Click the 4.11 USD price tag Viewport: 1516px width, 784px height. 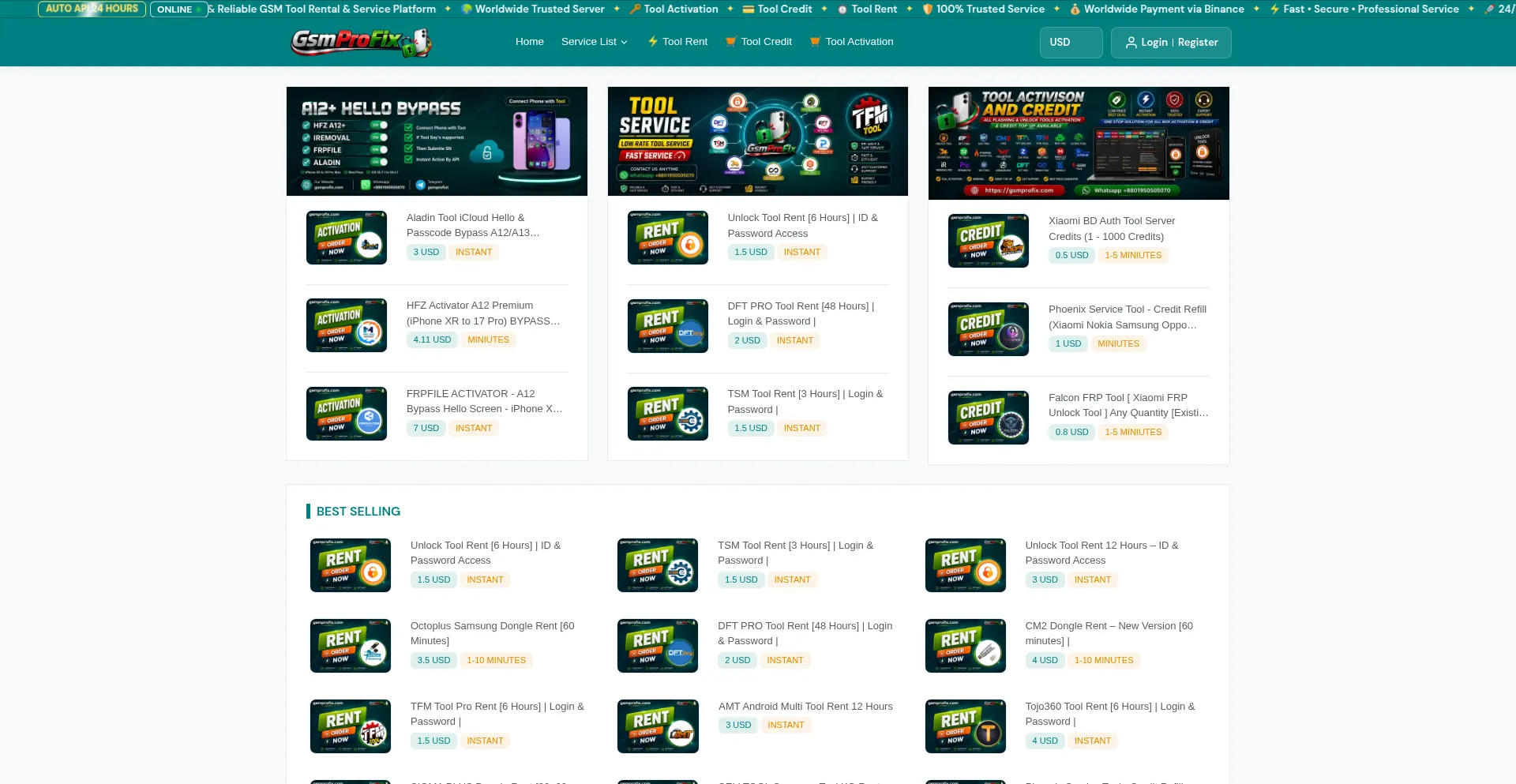point(432,340)
